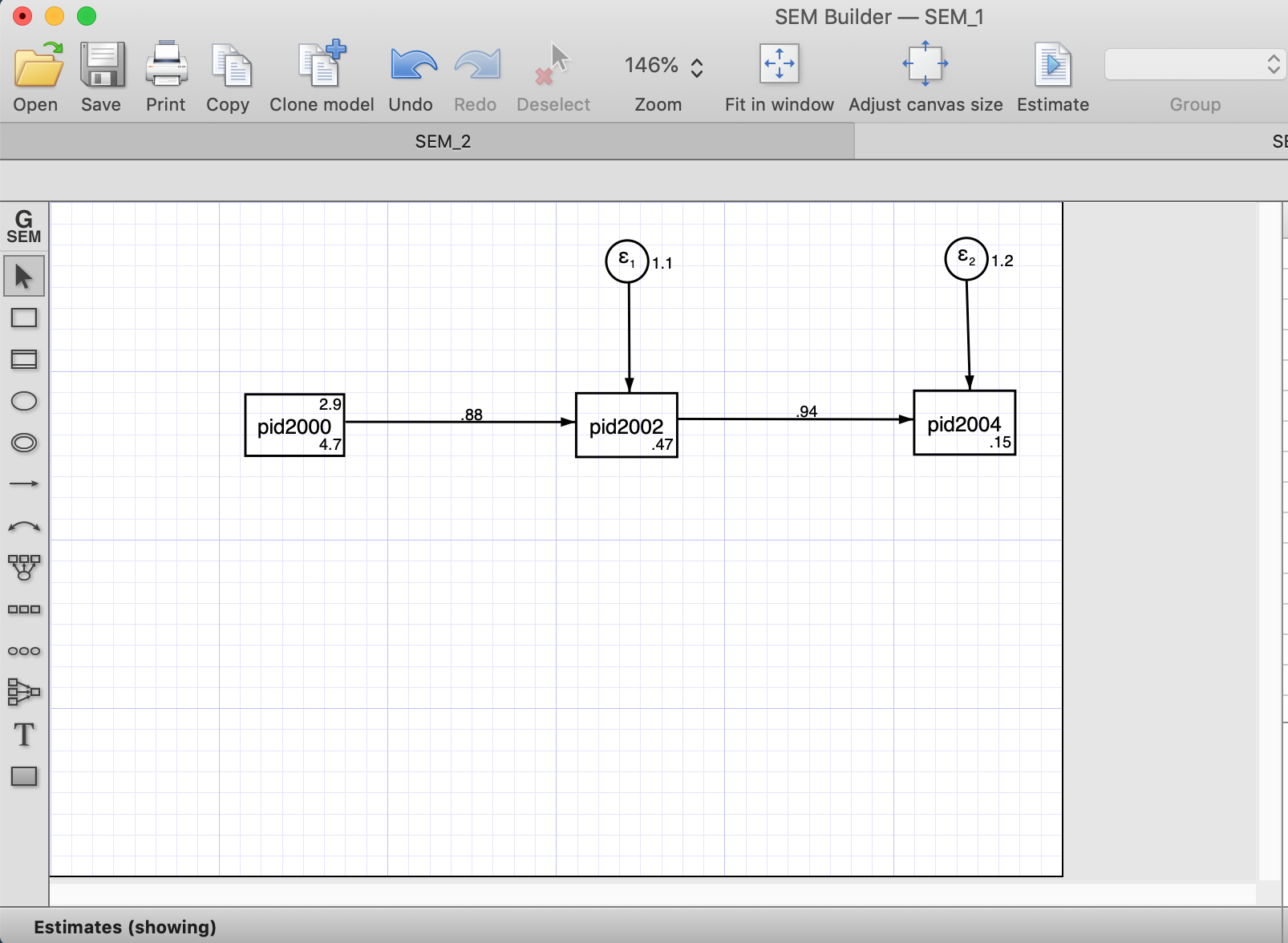
Task: Pick the Add Observed Variable rectangle tool
Action: (24, 318)
